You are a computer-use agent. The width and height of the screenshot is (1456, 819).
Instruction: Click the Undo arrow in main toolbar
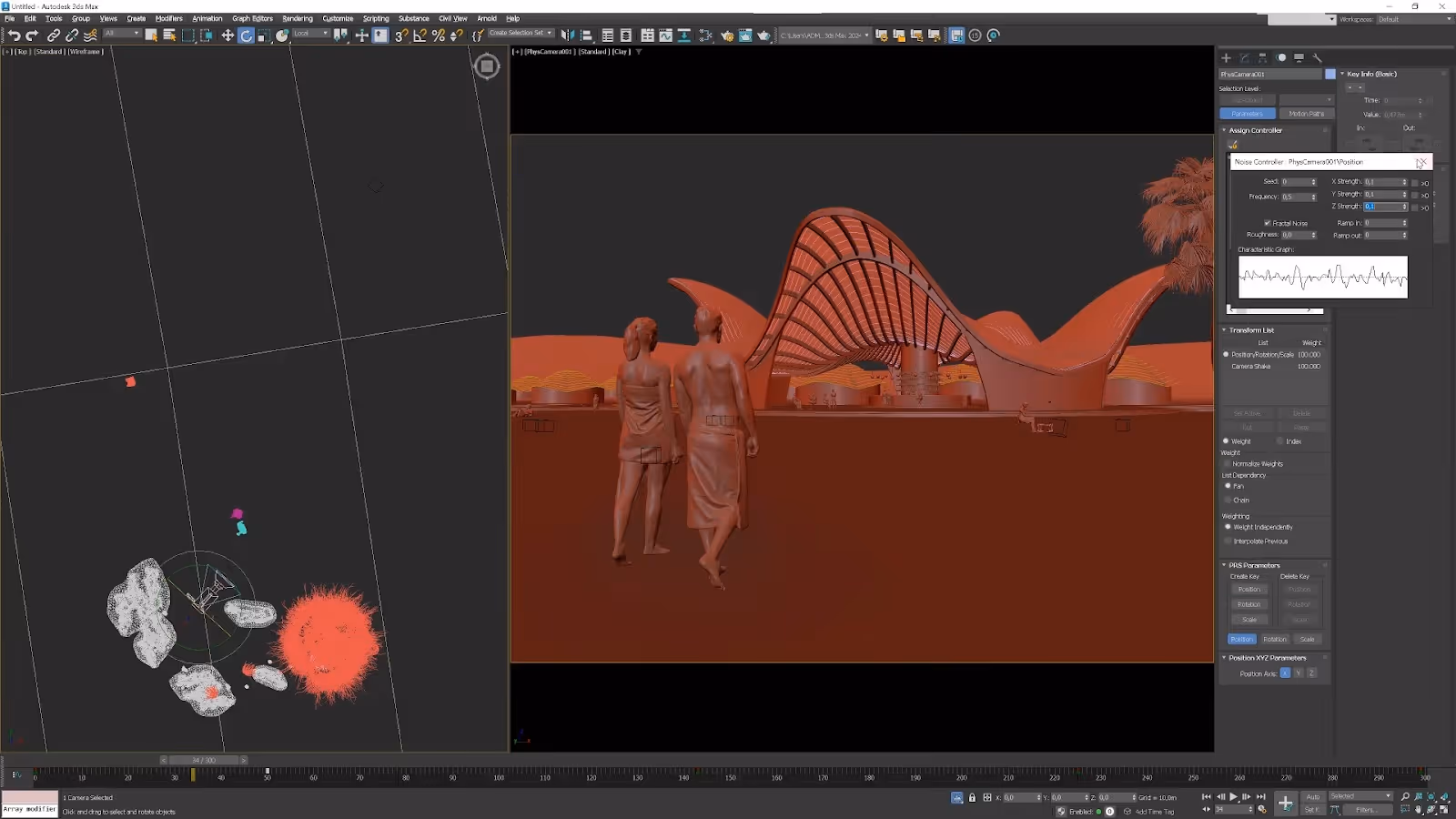pos(14,35)
